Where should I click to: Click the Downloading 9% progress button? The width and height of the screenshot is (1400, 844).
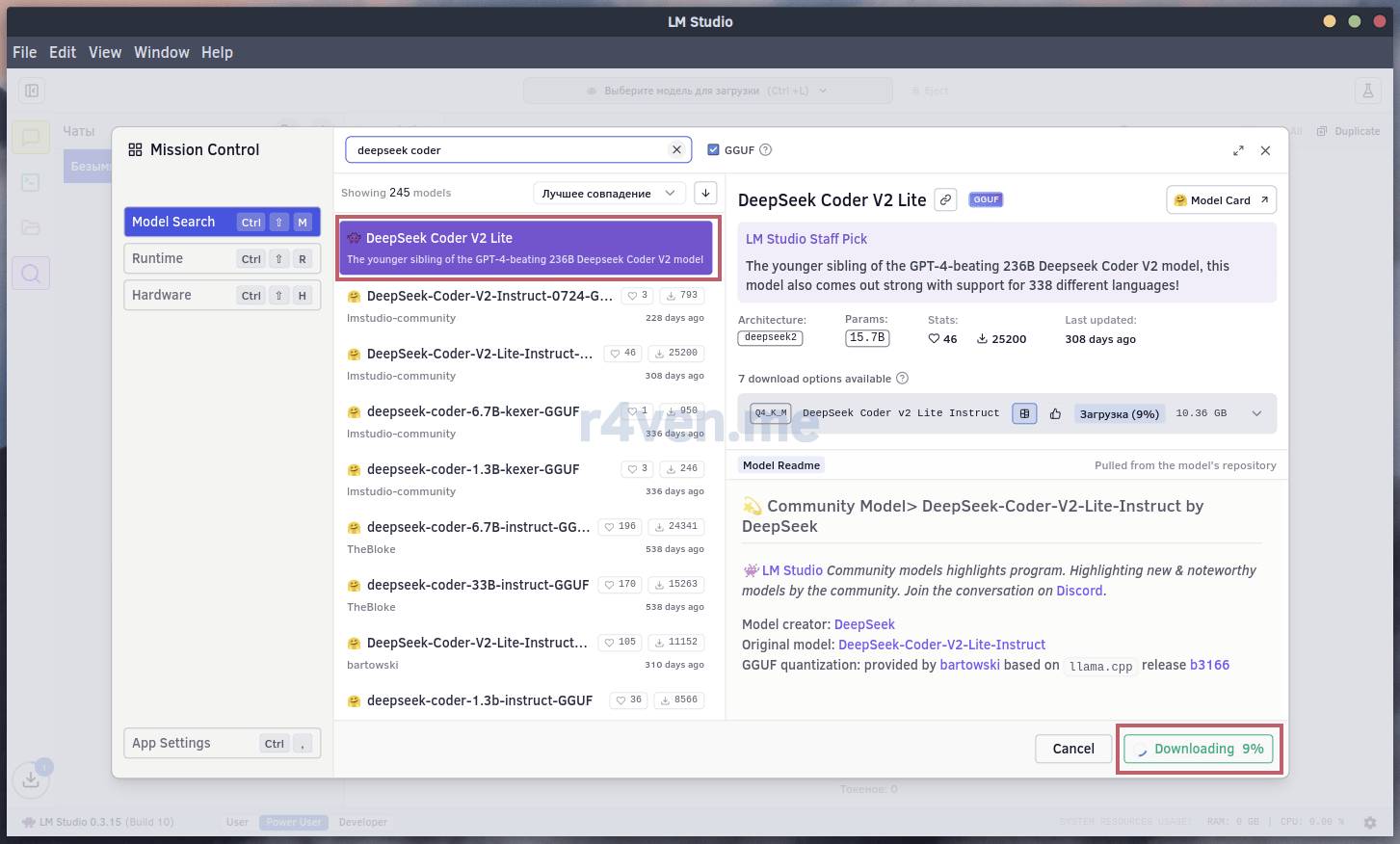click(1199, 749)
